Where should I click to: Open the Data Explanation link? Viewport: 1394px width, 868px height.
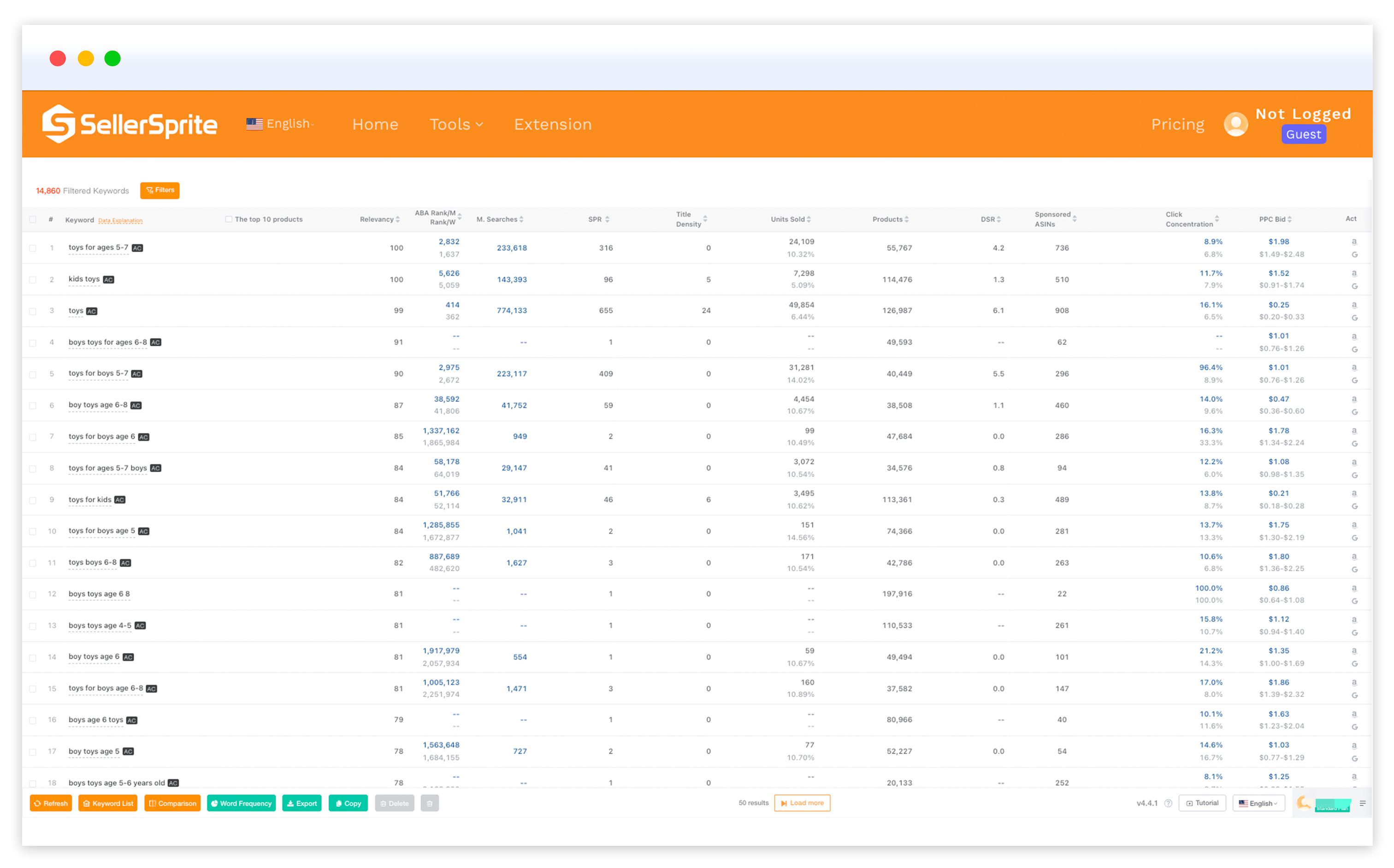click(120, 220)
